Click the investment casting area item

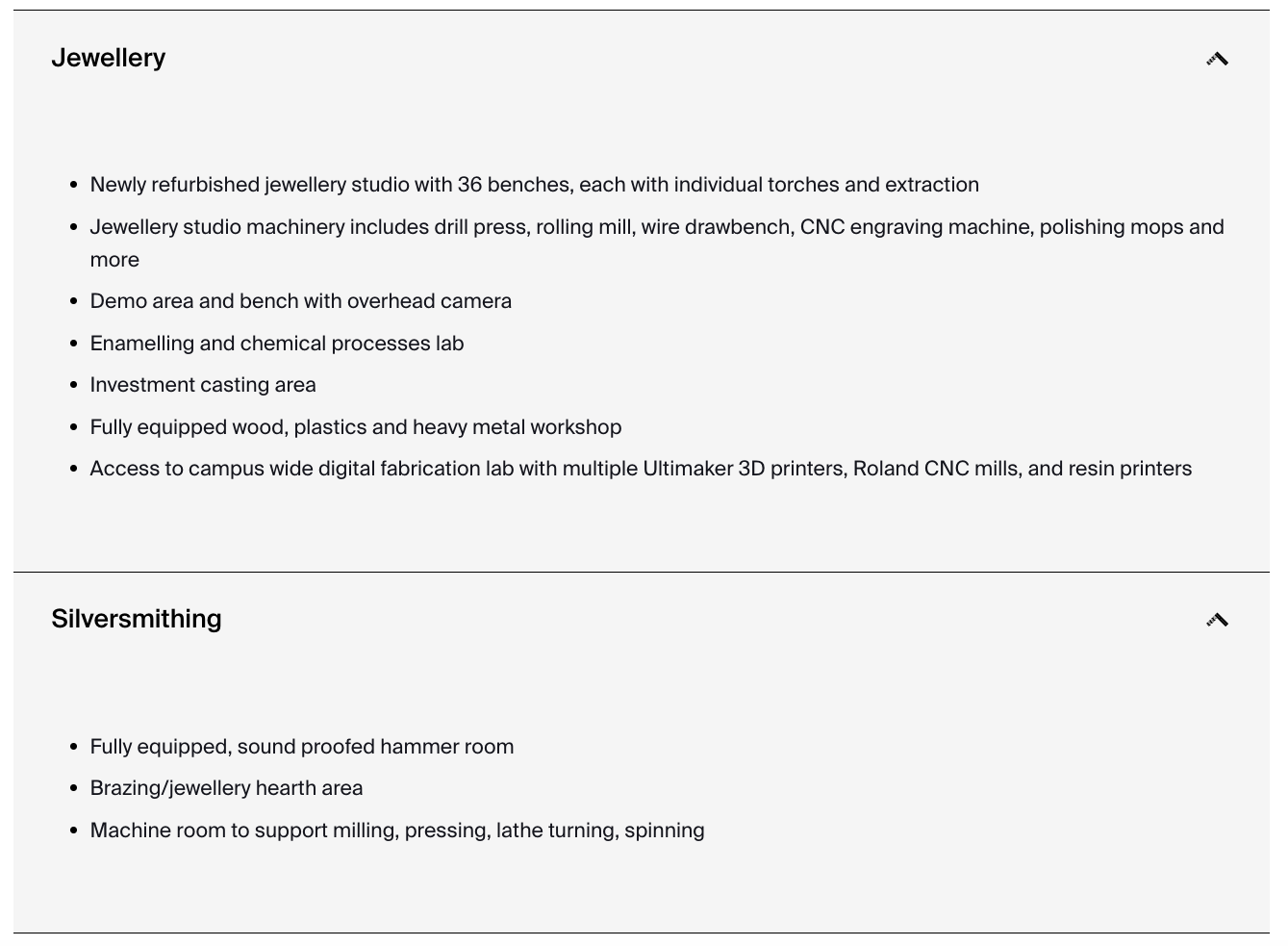(x=203, y=385)
